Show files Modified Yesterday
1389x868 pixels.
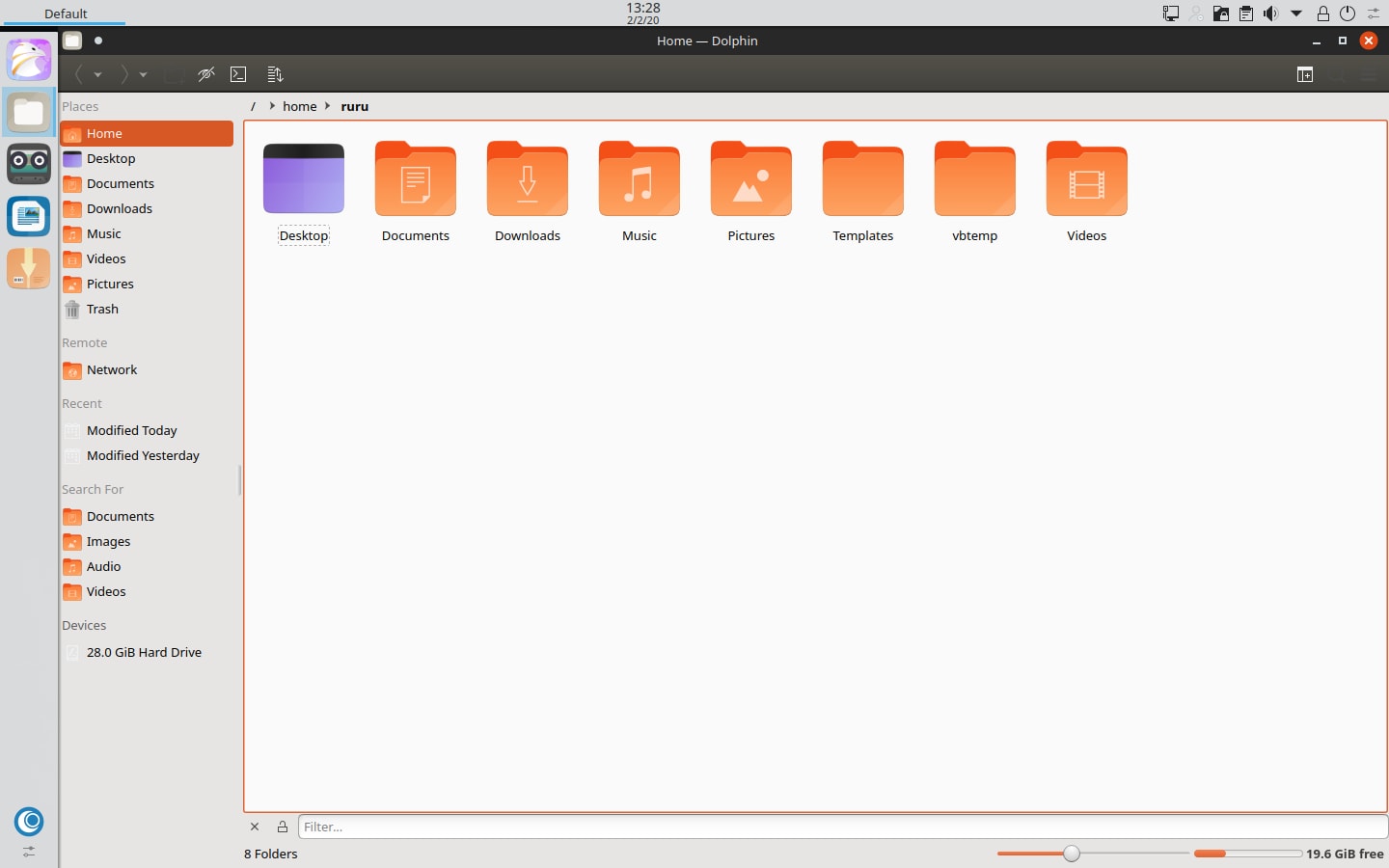[x=147, y=455]
